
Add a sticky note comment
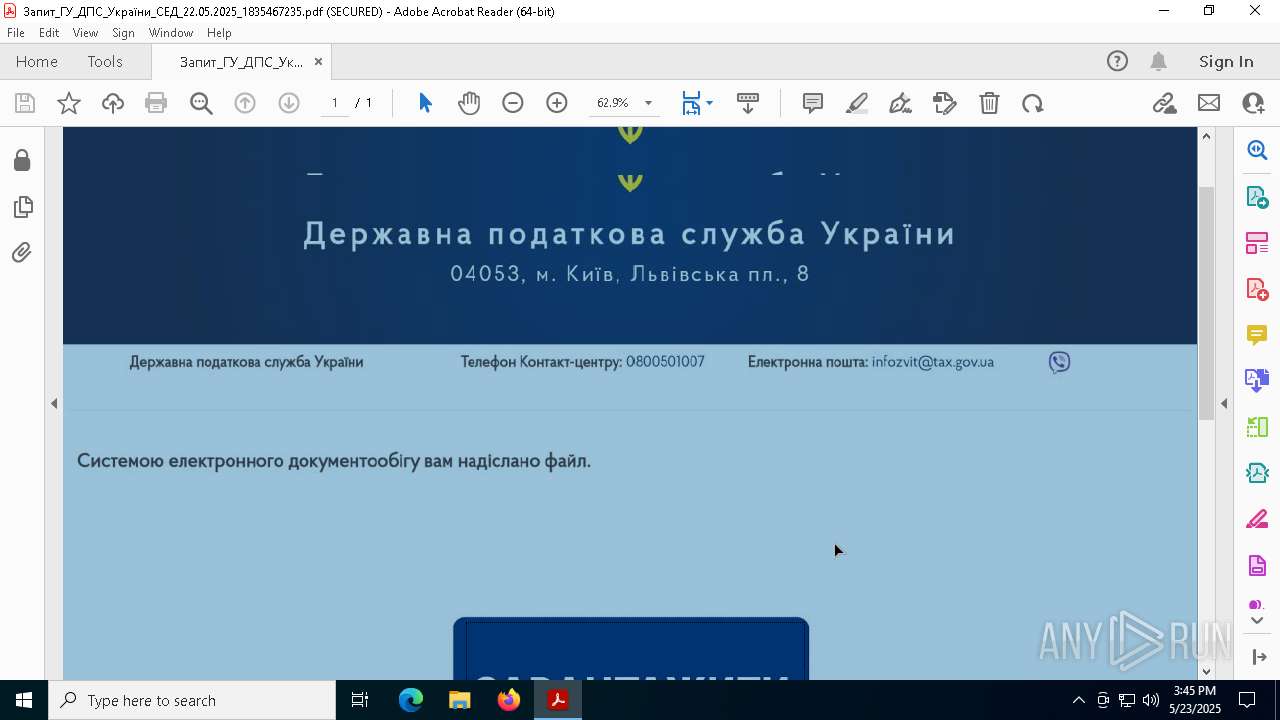pyautogui.click(x=813, y=103)
